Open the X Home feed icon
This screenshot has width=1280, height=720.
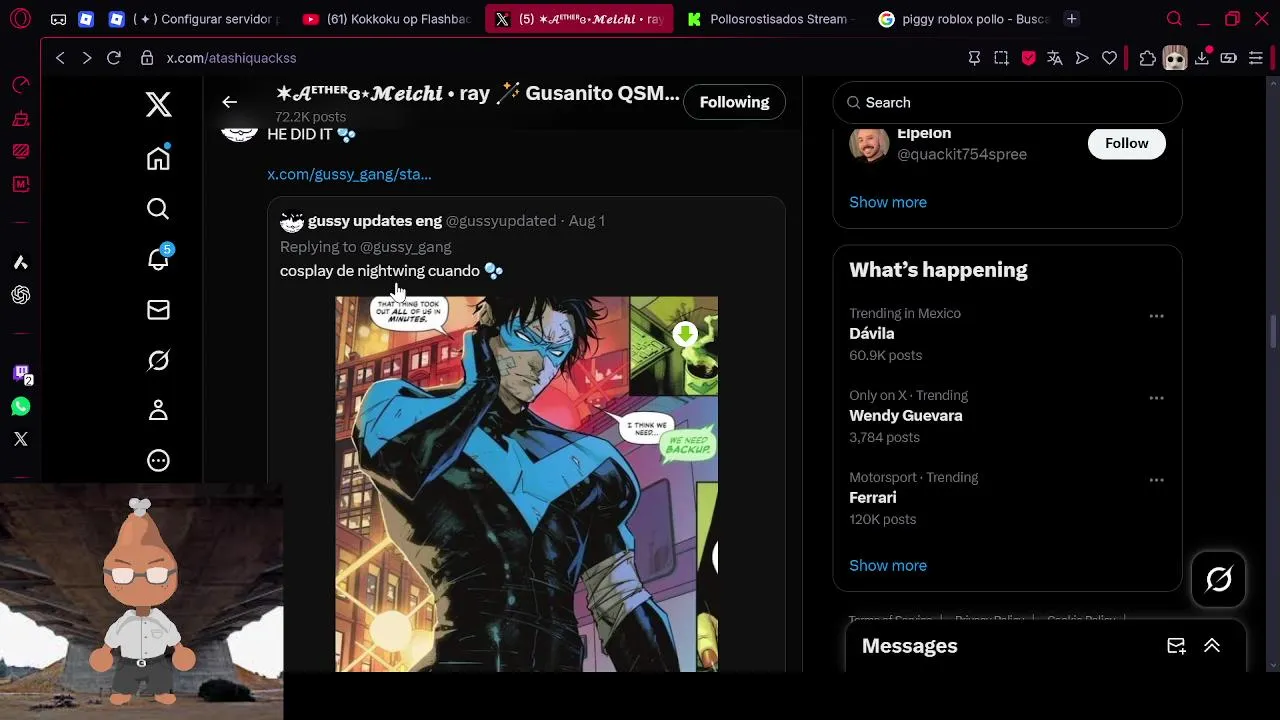[158, 158]
